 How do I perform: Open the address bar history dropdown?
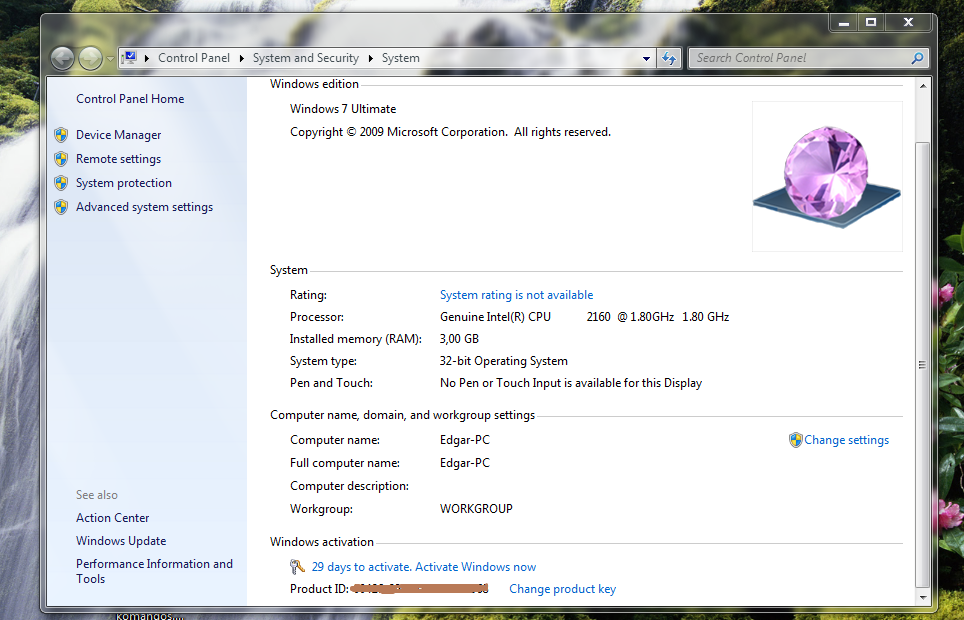646,58
